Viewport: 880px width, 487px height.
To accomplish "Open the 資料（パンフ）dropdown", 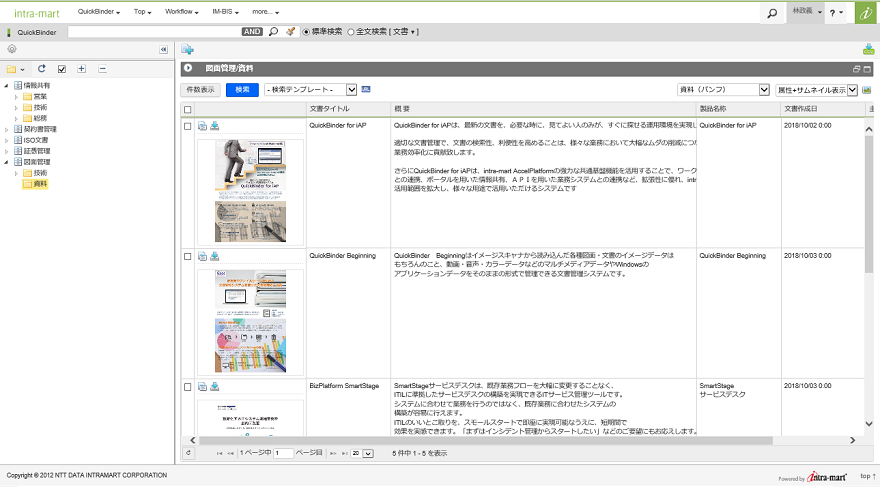I will 723,90.
